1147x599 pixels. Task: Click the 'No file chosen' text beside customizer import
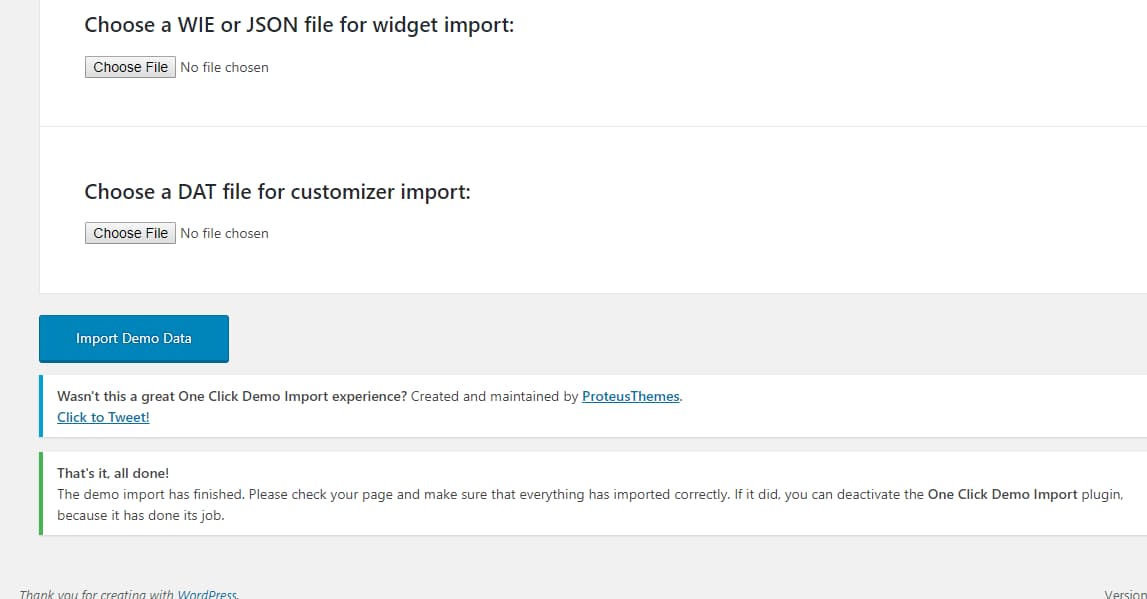[x=224, y=233]
